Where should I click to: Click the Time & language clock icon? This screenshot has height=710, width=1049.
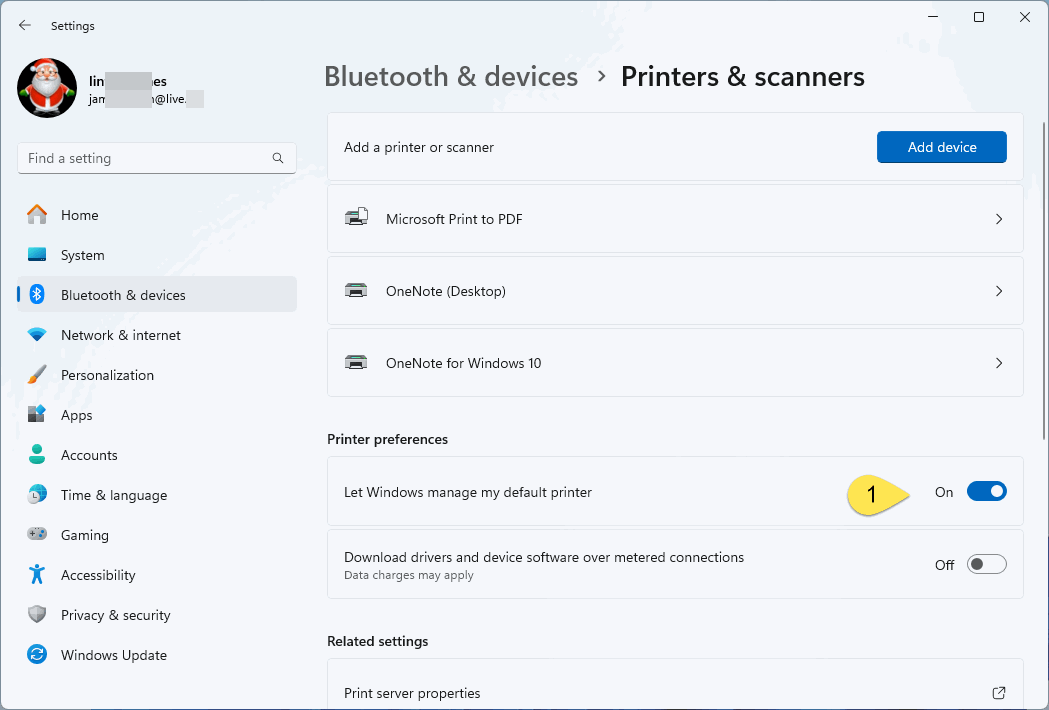click(x=37, y=495)
